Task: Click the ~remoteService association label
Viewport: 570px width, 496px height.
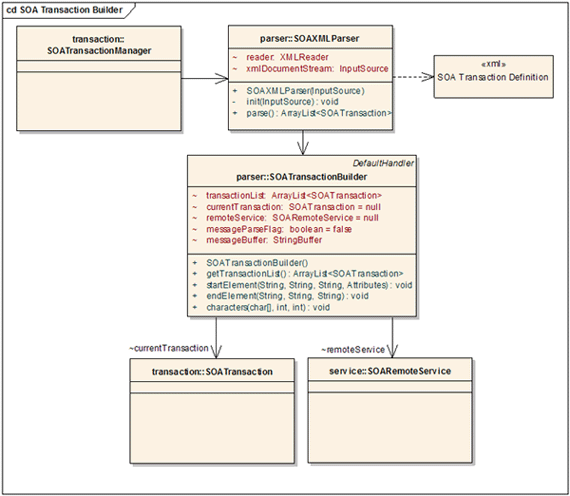Action: pos(353,349)
